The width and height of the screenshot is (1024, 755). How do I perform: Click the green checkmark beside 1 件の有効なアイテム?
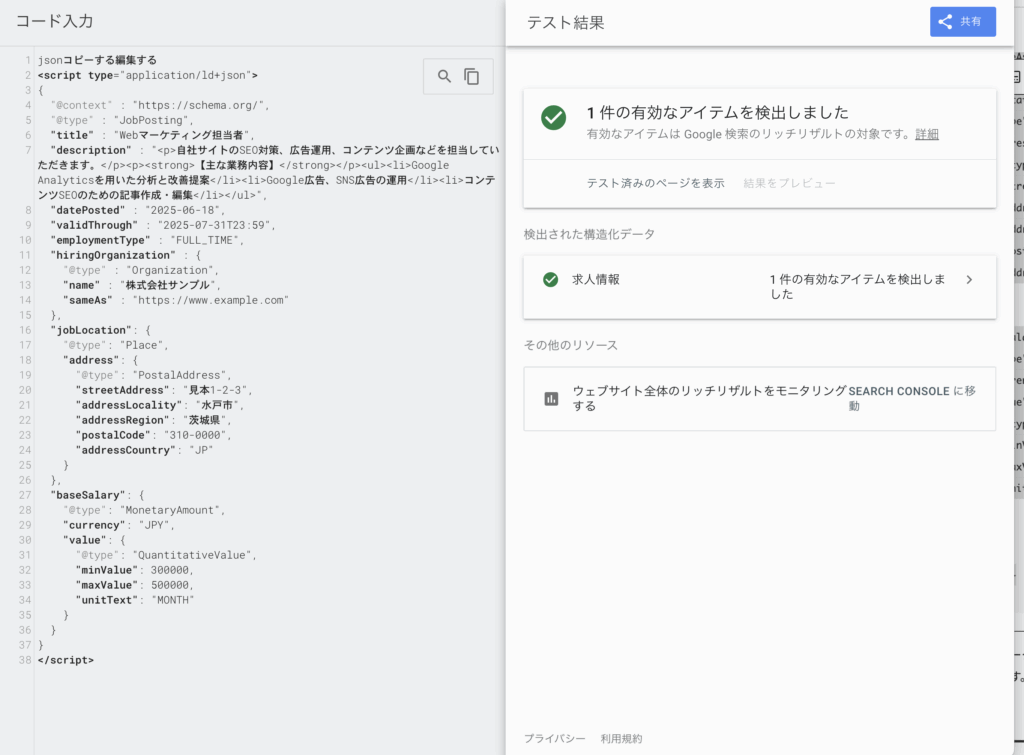[x=553, y=118]
